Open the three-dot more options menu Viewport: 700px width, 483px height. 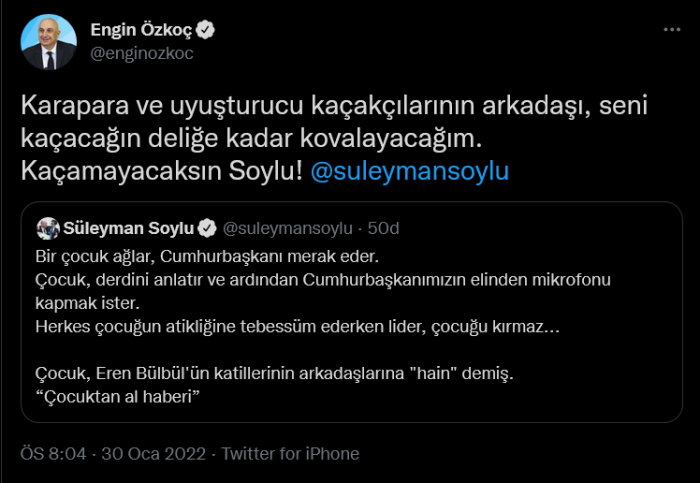672,31
